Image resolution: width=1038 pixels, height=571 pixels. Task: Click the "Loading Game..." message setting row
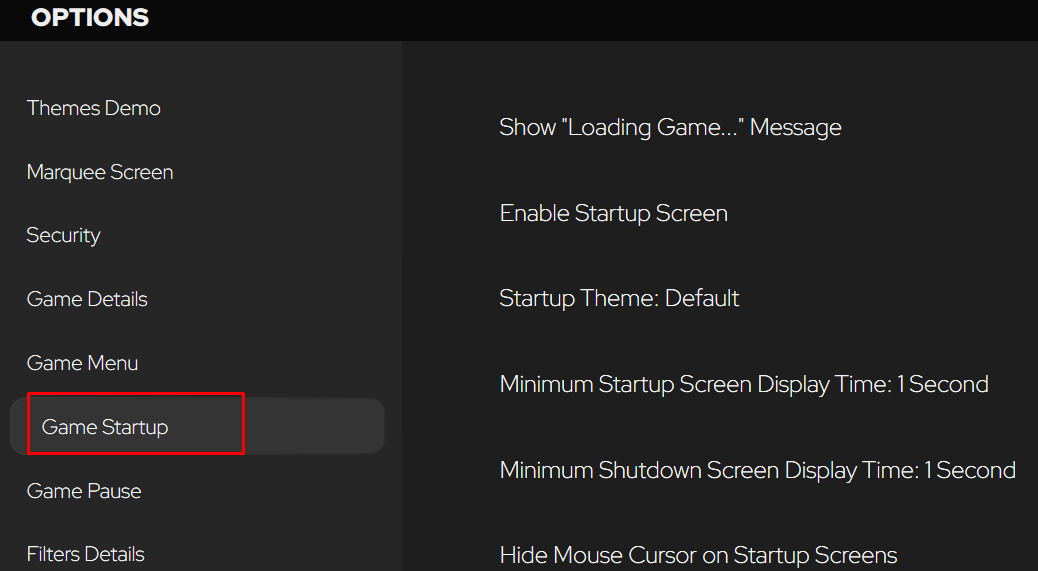pyautogui.click(x=670, y=127)
